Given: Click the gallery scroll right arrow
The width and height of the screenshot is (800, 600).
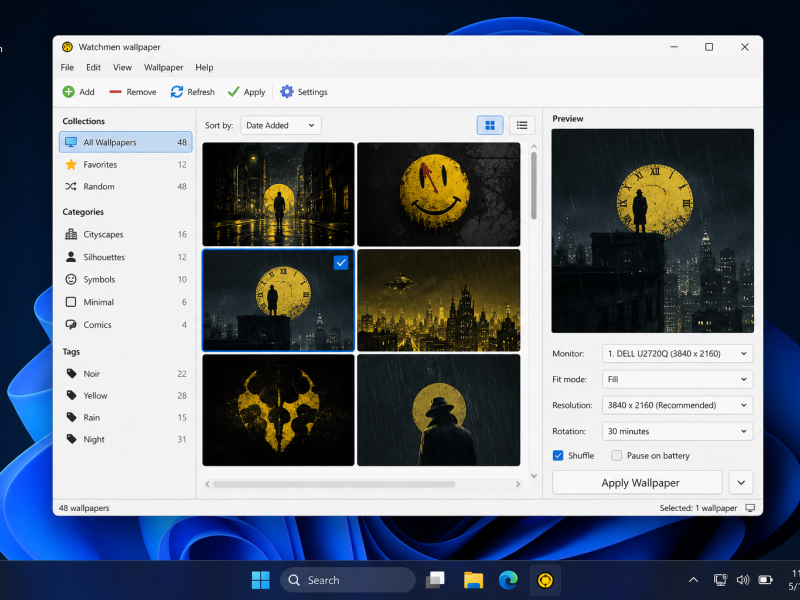Looking at the screenshot, I should pyautogui.click(x=518, y=484).
